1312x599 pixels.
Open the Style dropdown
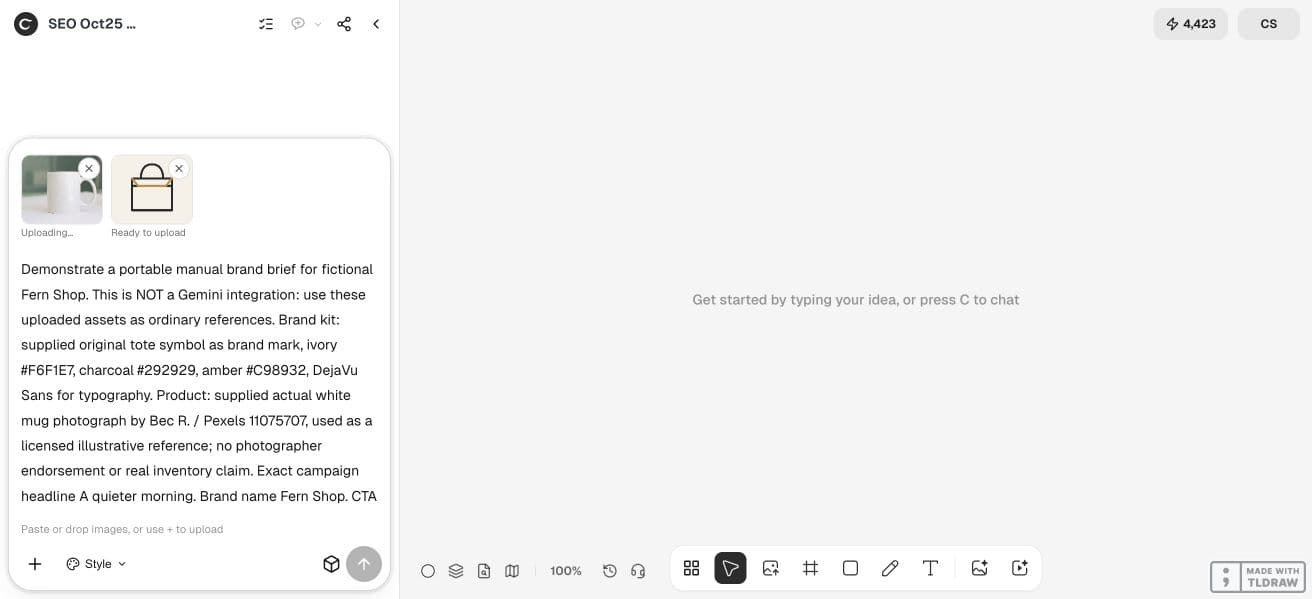click(97, 564)
